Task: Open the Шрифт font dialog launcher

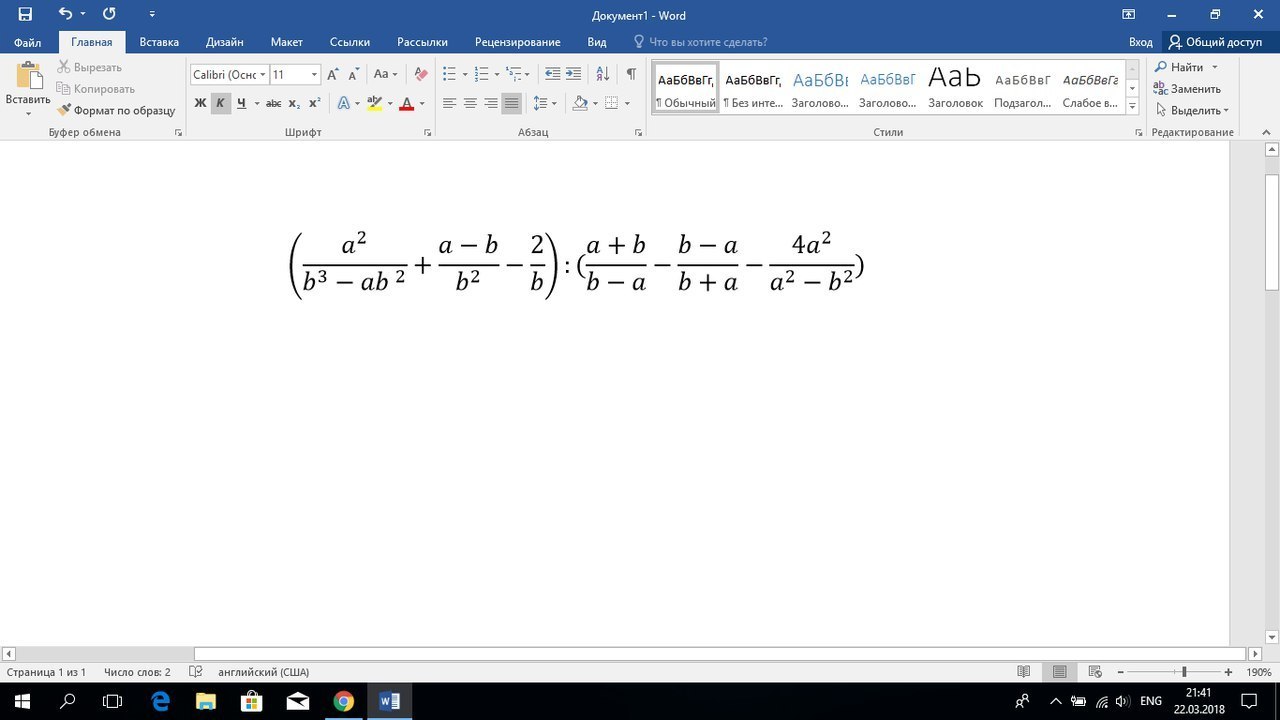Action: point(428,132)
